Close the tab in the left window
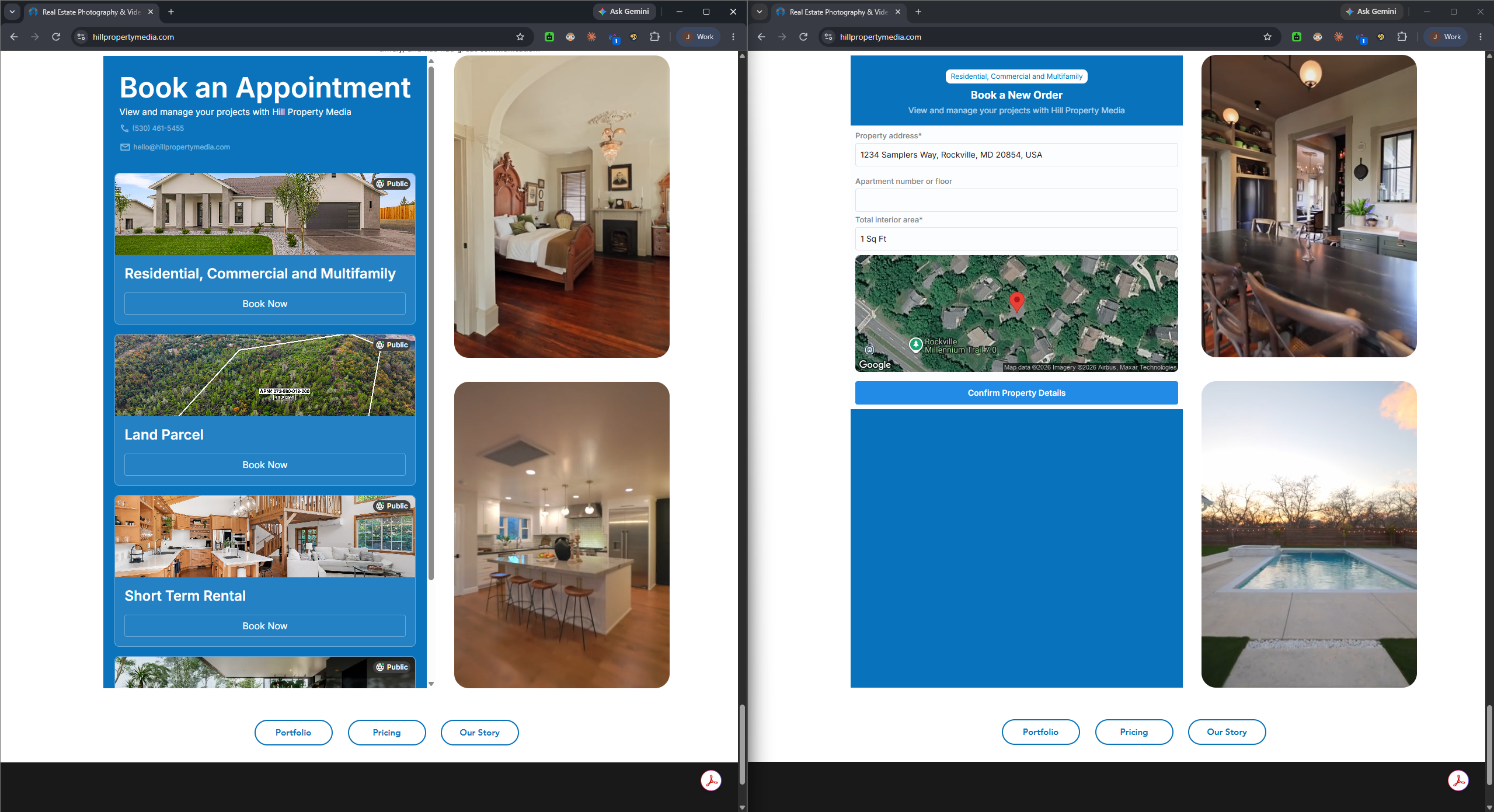The height and width of the screenshot is (812, 1494). coord(151,12)
